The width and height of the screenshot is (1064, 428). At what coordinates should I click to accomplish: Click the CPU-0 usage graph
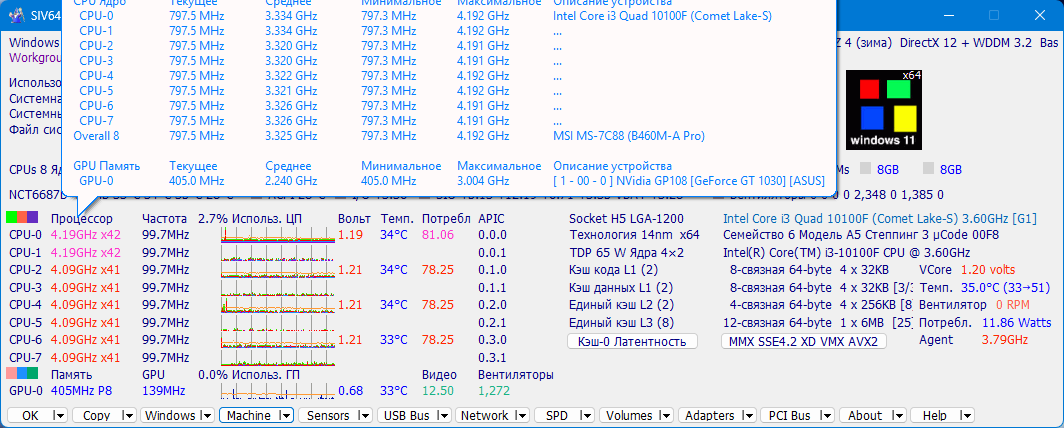point(277,235)
